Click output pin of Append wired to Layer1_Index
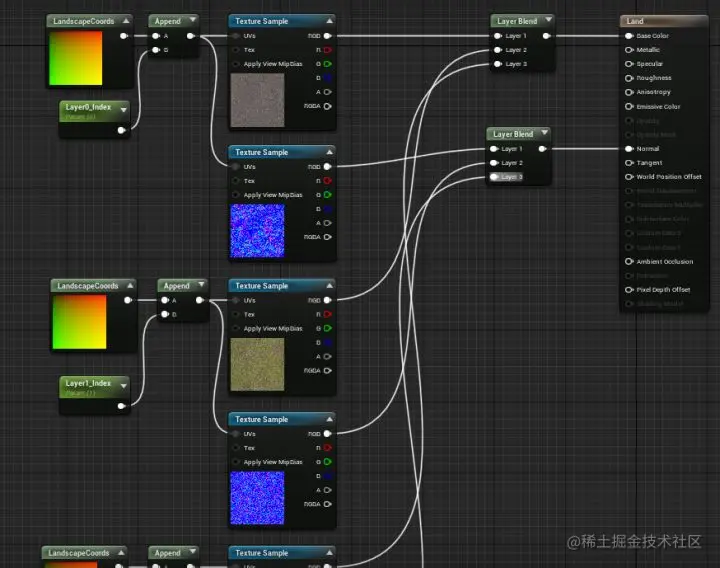 coord(200,300)
